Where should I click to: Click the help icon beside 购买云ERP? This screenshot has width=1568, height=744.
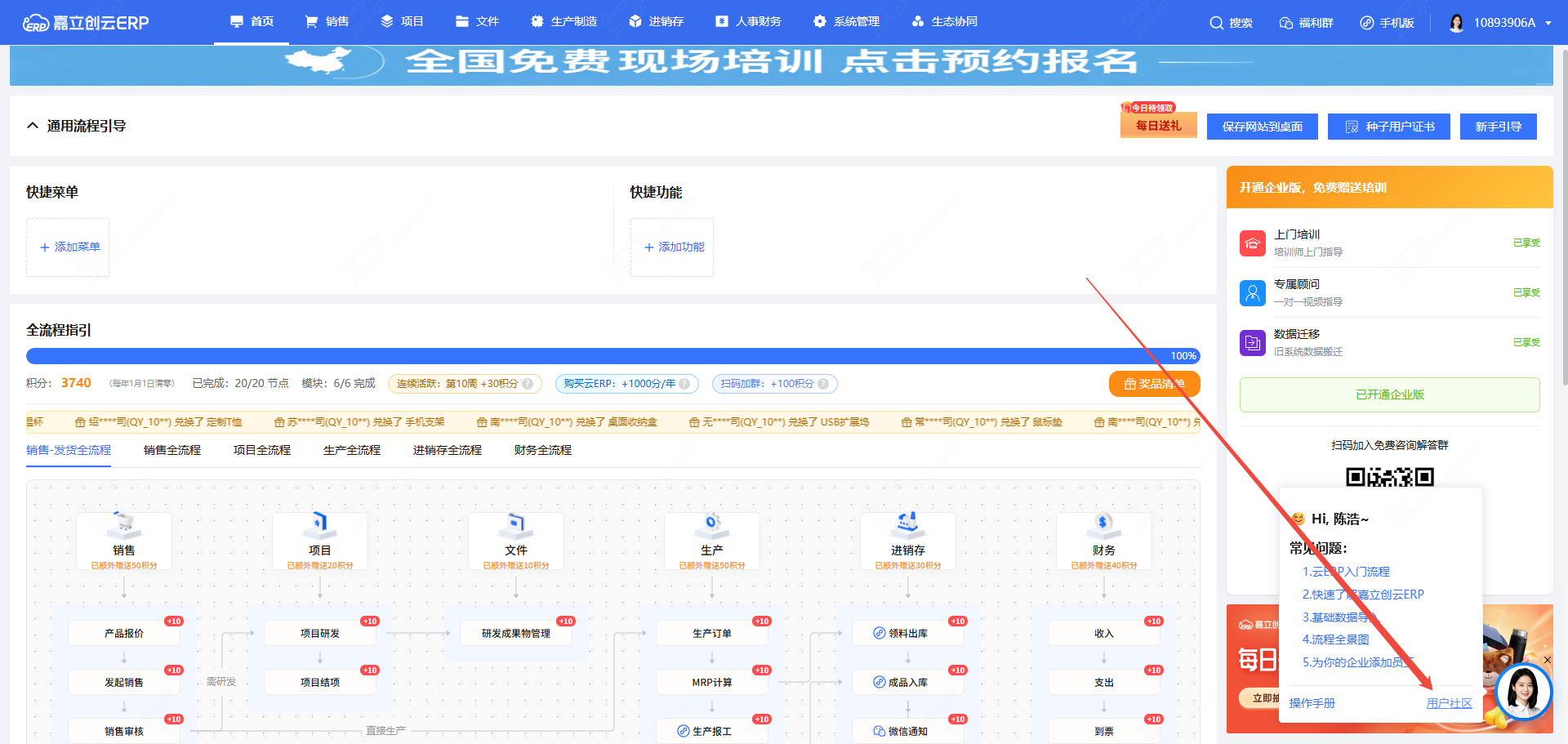coord(684,384)
